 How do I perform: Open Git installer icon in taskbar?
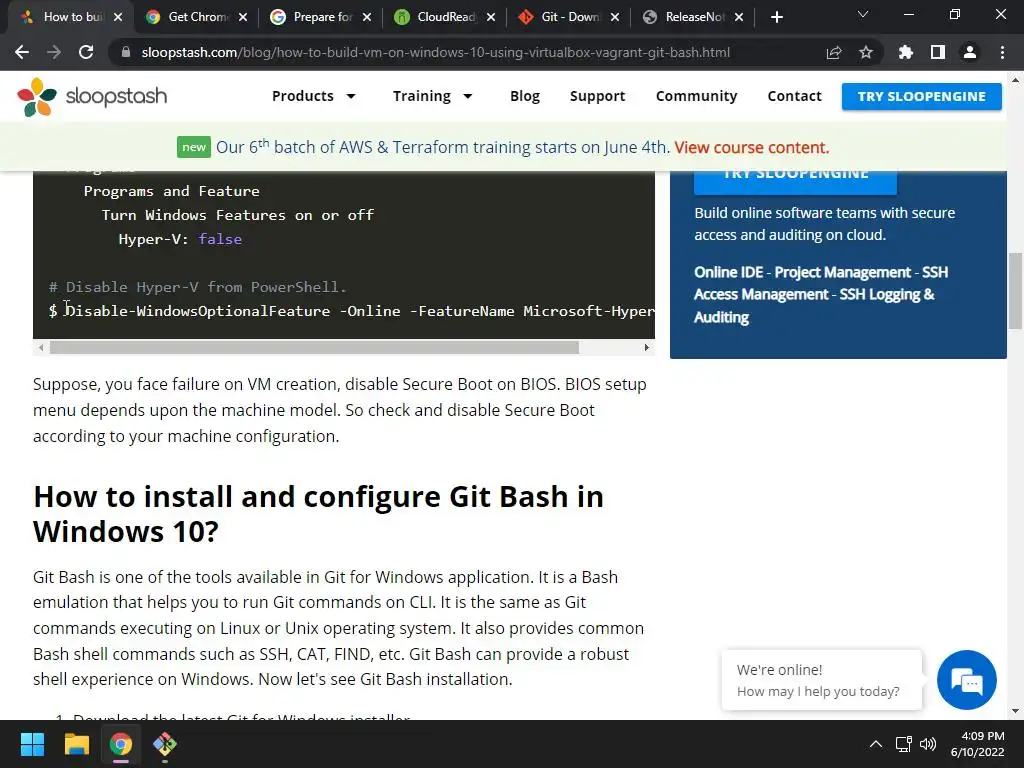pos(165,744)
